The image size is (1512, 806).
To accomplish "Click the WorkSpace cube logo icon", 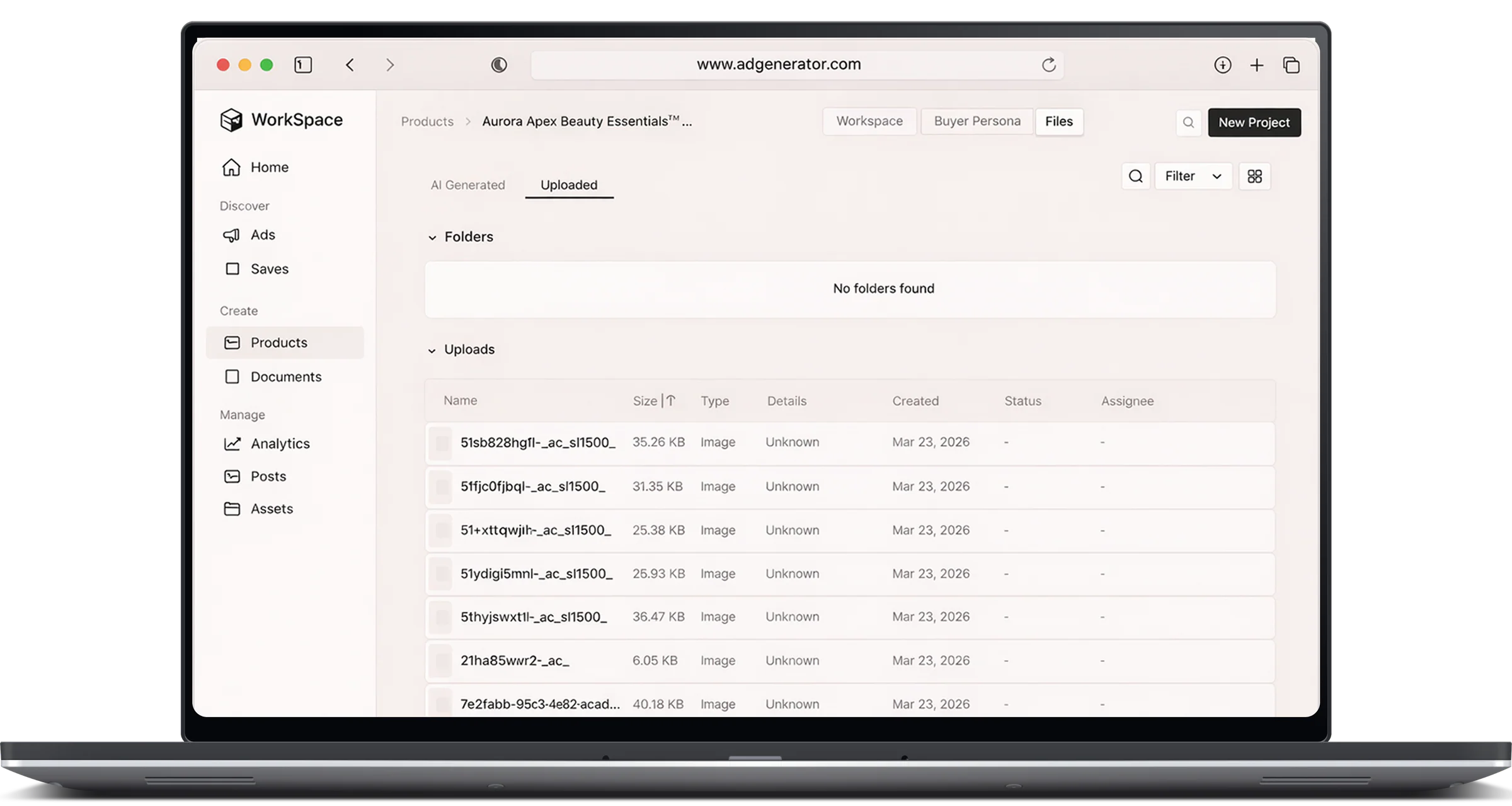I will [231, 120].
